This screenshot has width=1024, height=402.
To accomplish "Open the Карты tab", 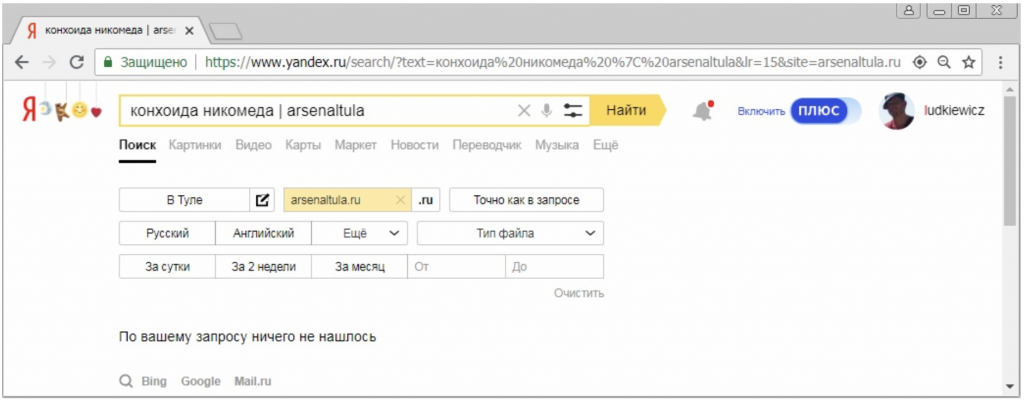I will tap(303, 145).
